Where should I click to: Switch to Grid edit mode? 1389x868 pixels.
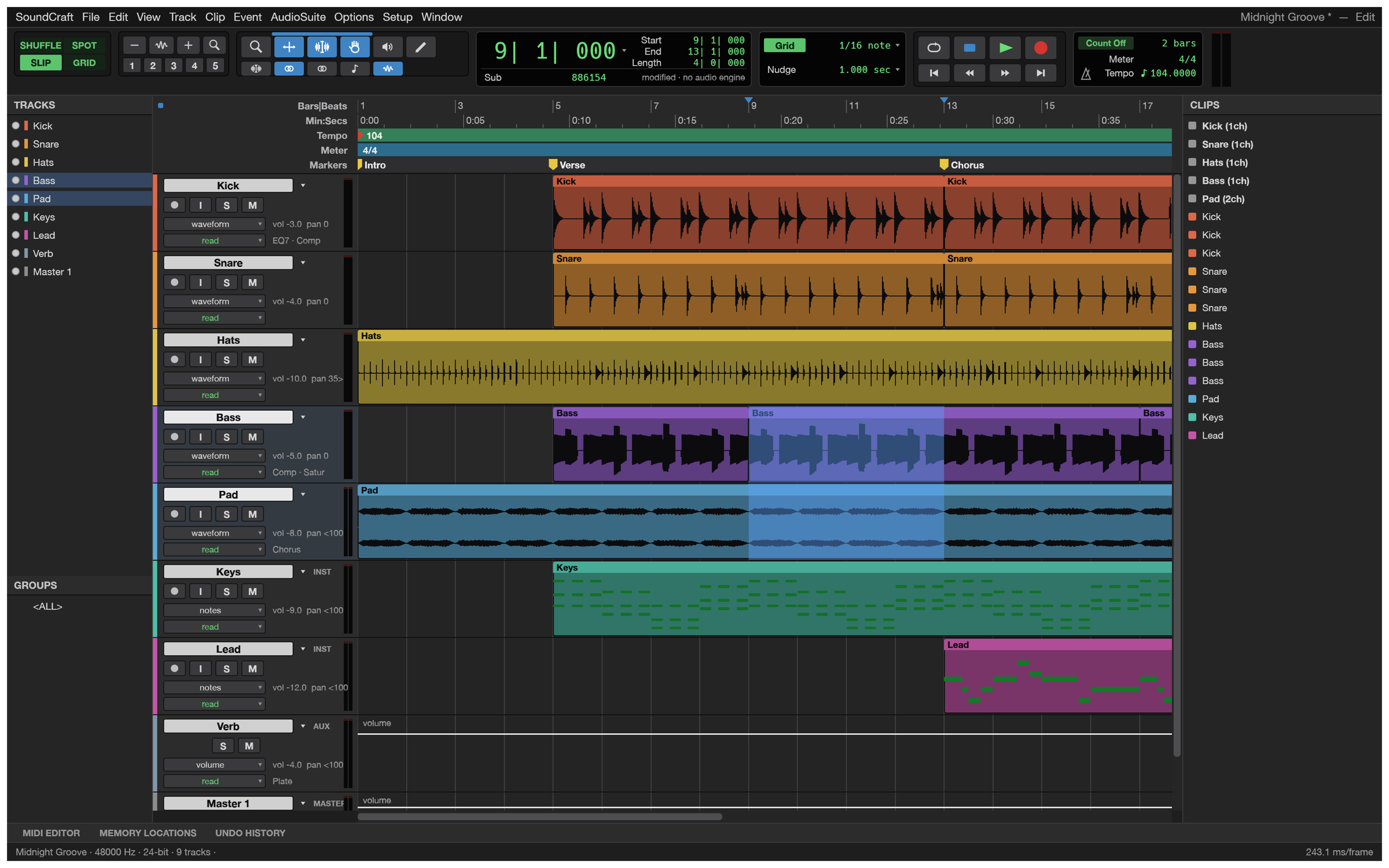84,62
